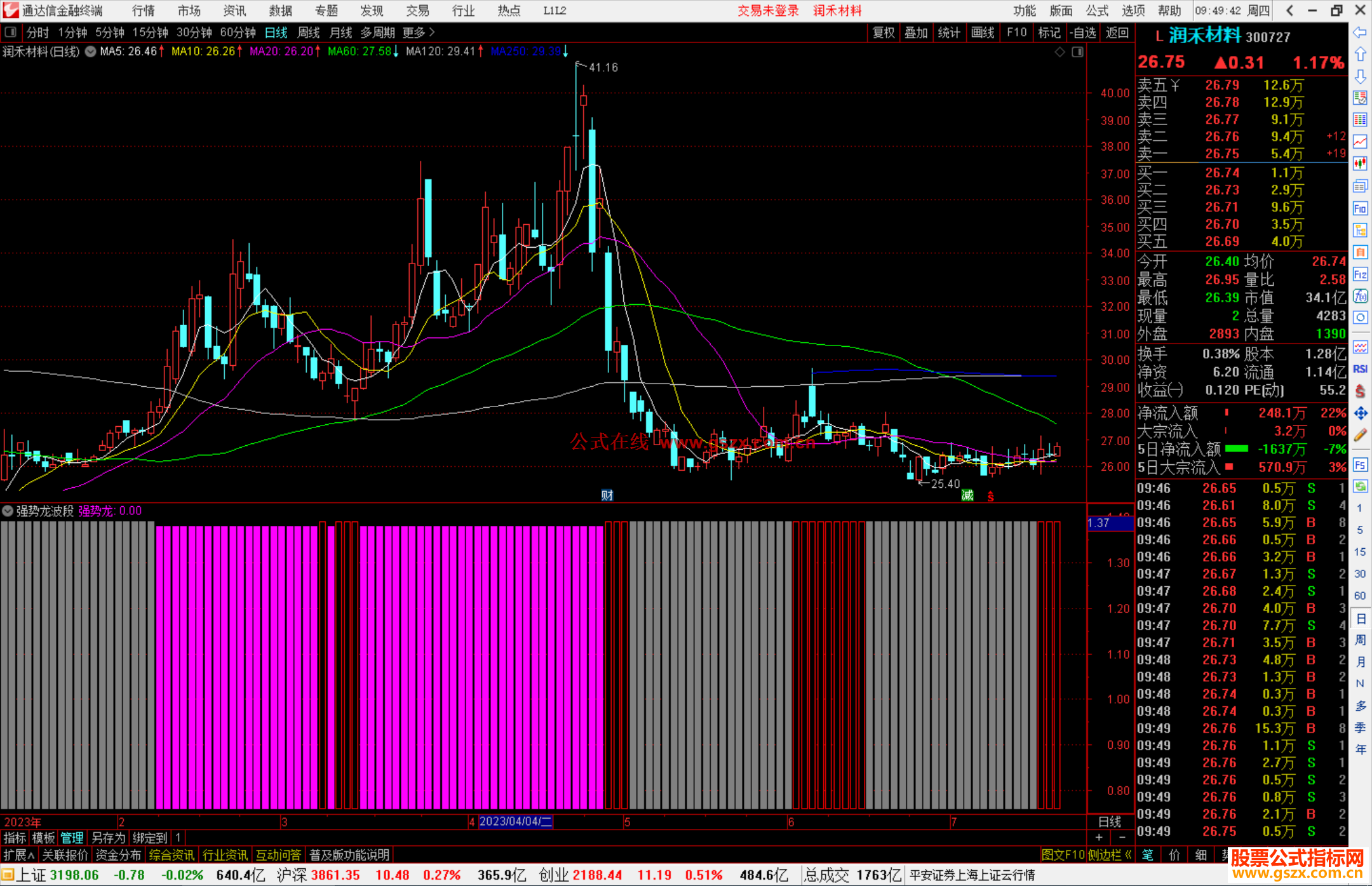1372x886 pixels.
Task: Open the F12 trading sidebar icon
Action: [x=1360, y=274]
